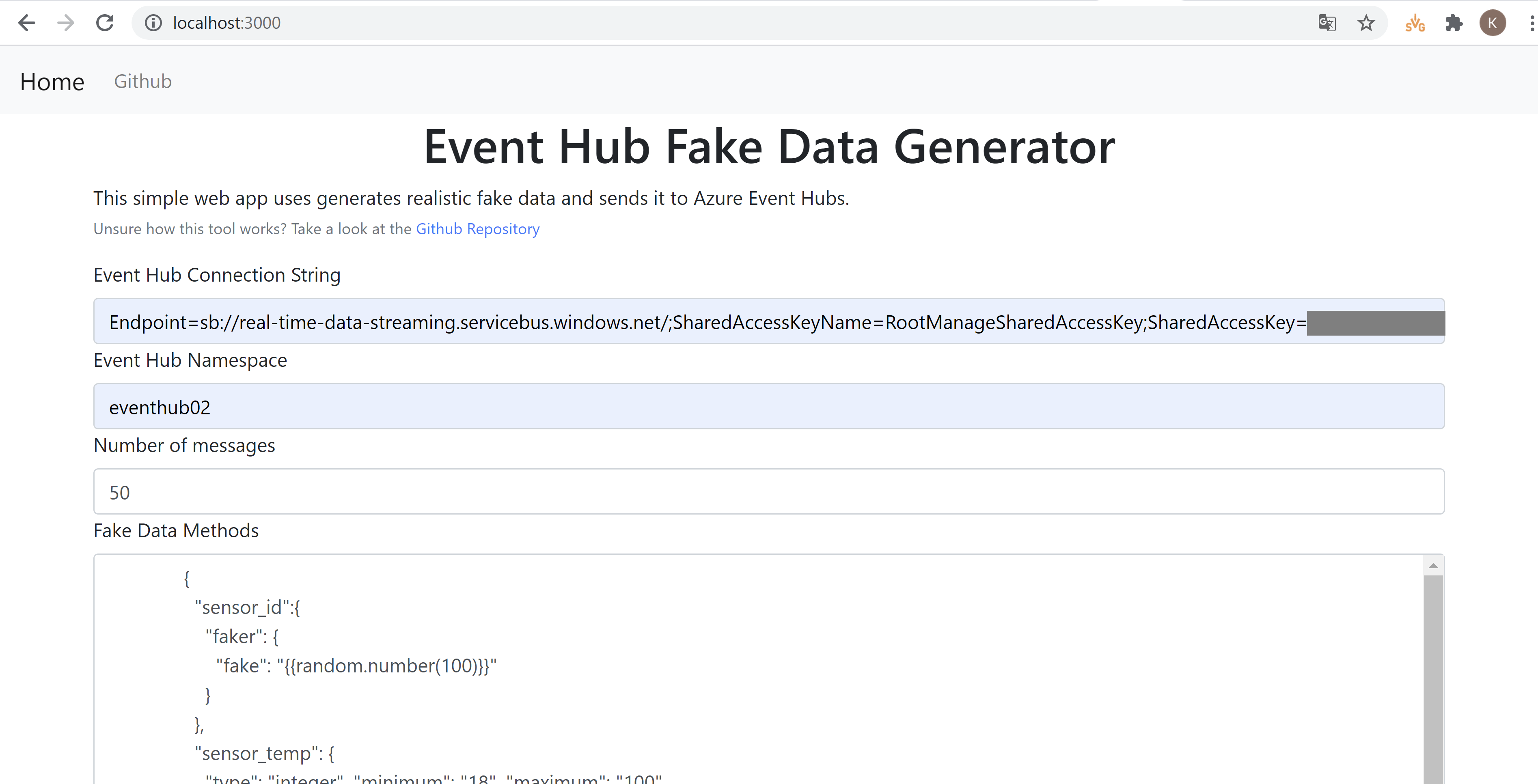Open the browser extensions puzzle icon

click(1453, 23)
